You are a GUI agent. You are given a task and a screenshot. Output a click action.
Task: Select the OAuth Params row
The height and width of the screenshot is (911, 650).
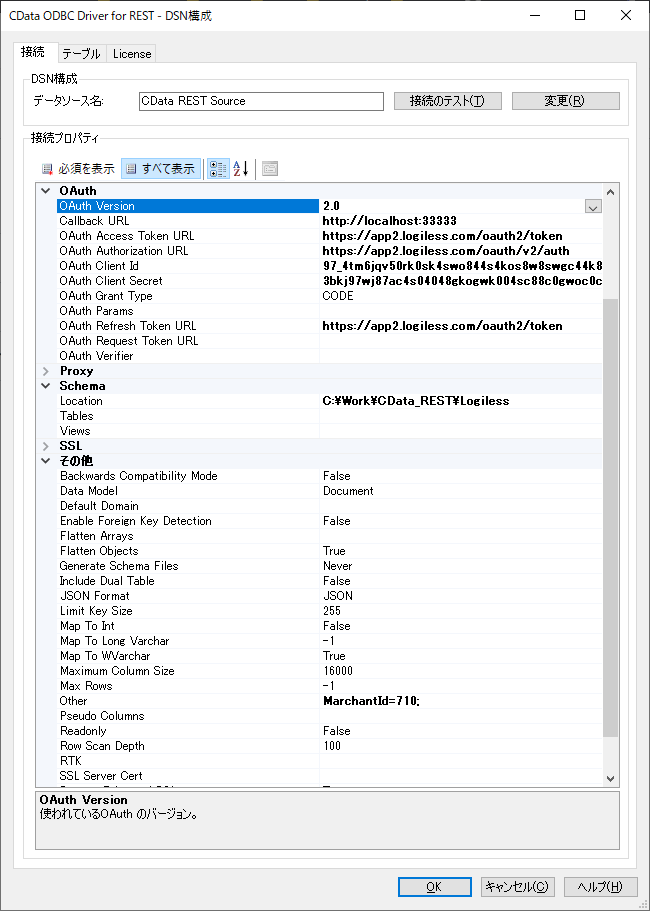click(x=330, y=311)
